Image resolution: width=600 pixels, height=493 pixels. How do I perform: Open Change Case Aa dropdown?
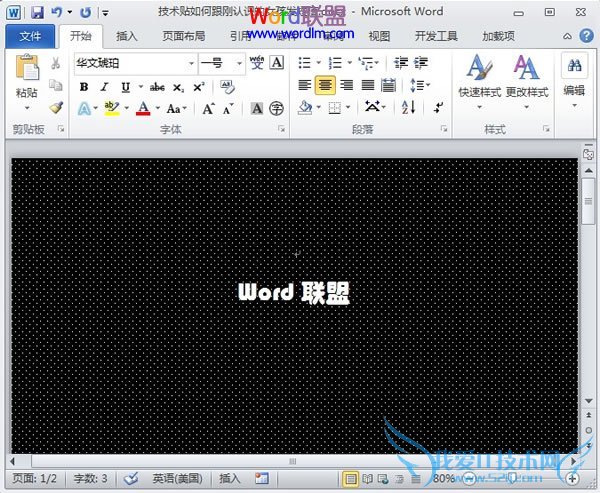(176, 109)
